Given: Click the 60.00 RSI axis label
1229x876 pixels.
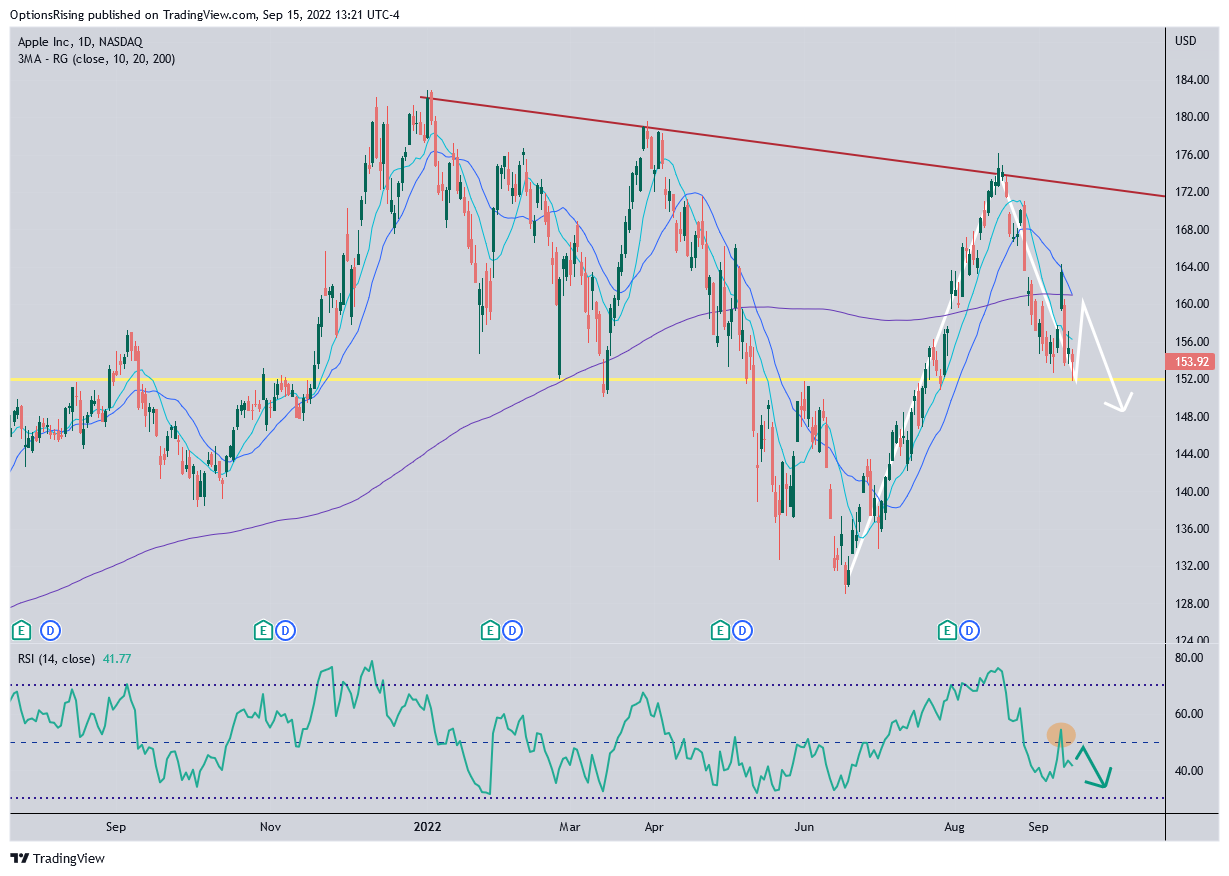Looking at the screenshot, I should click(1188, 714).
